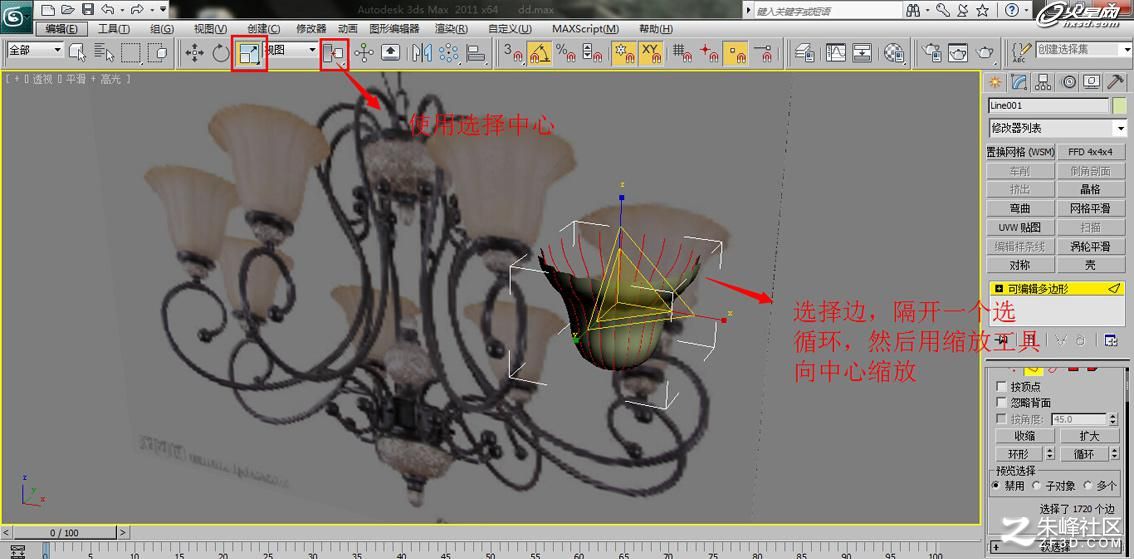Screen dimensions: 1134x559
Task: Toggle the Window/Crossing selection mode
Action: point(157,52)
